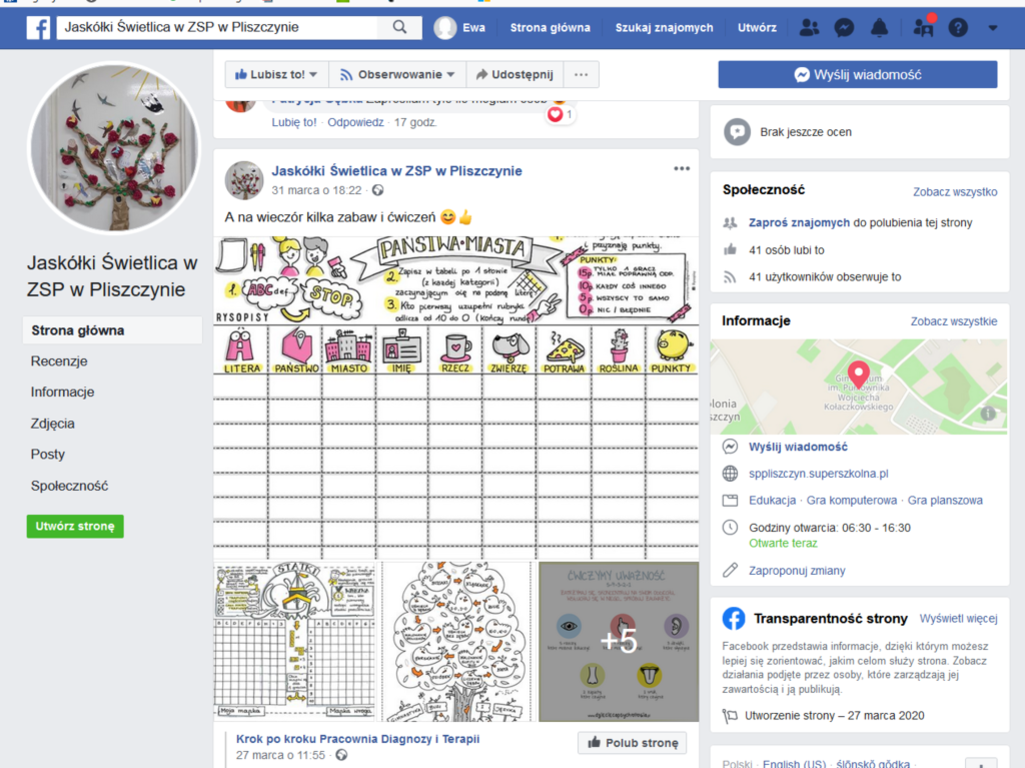Click Utwórz in top bar

(x=757, y=27)
